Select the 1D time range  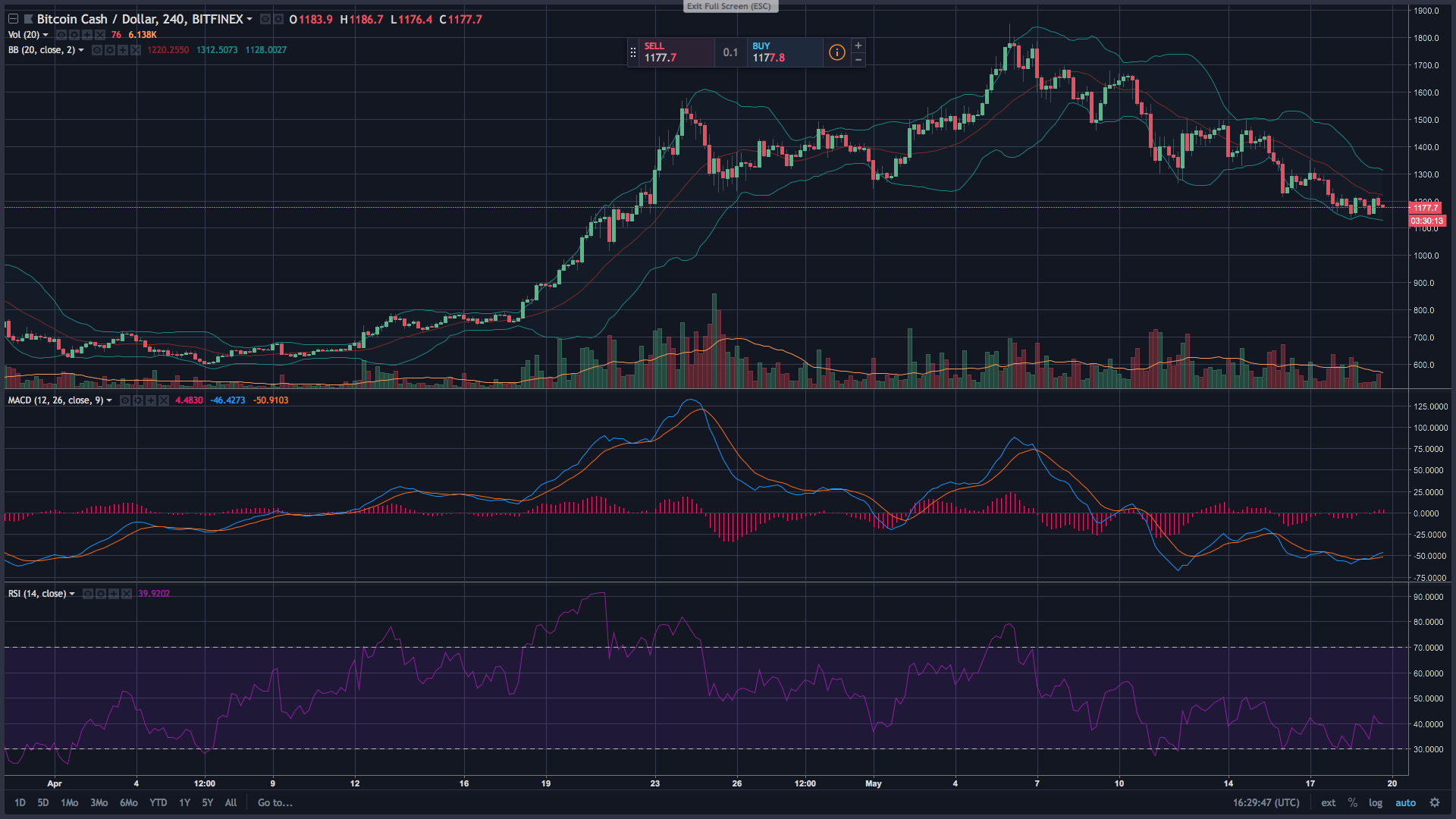point(20,802)
